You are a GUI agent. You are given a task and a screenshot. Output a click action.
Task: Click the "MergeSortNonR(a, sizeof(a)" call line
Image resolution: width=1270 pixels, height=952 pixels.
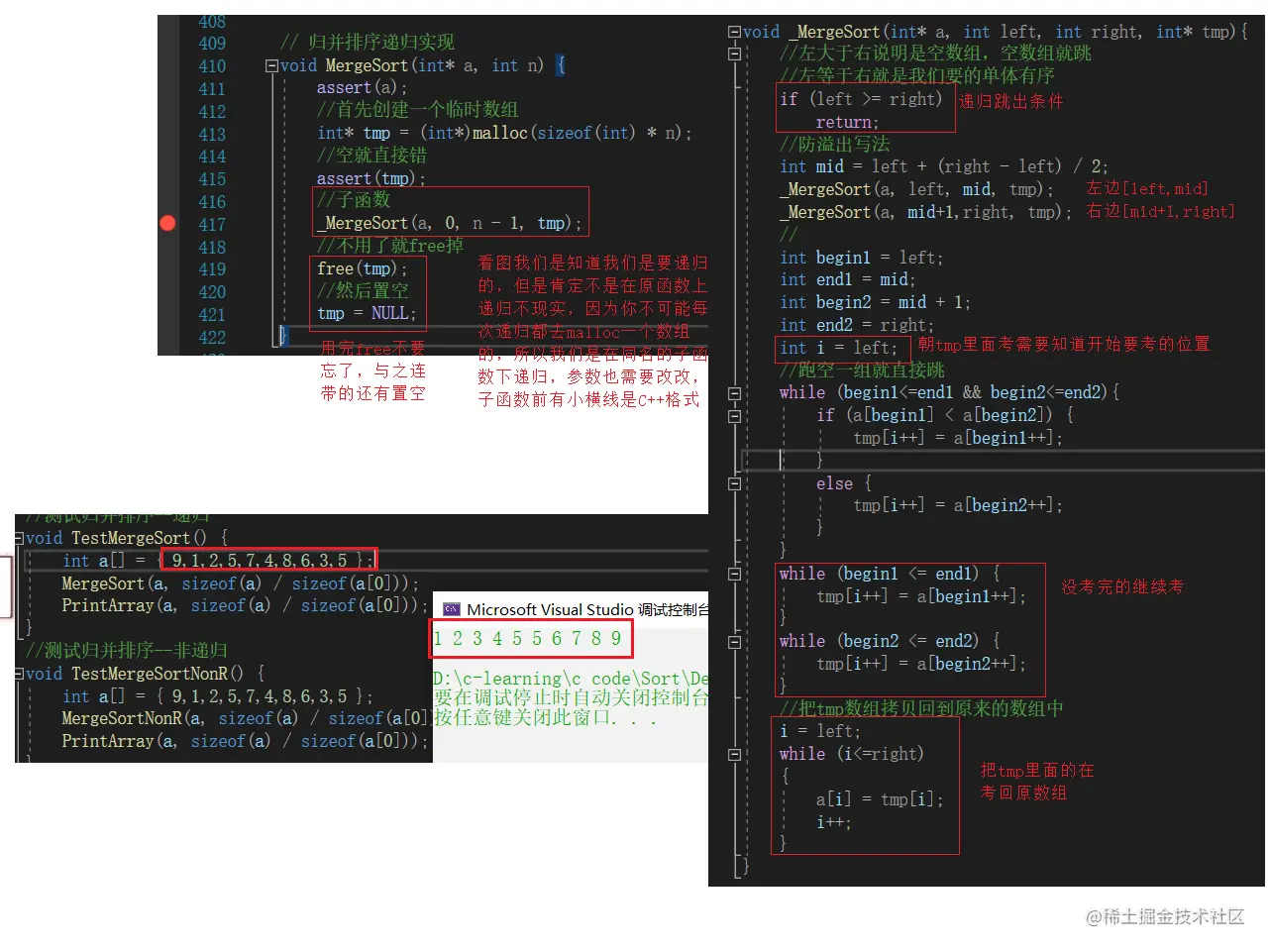[x=245, y=718]
